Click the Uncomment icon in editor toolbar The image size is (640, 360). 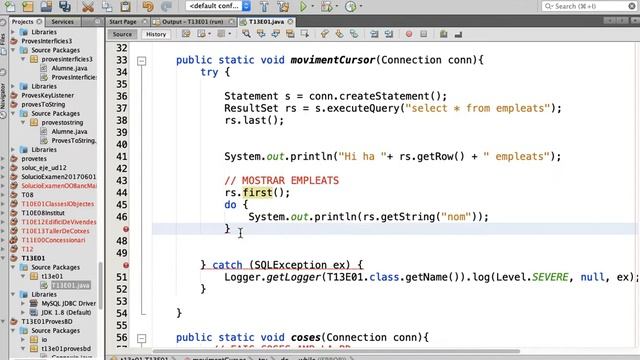[458, 34]
